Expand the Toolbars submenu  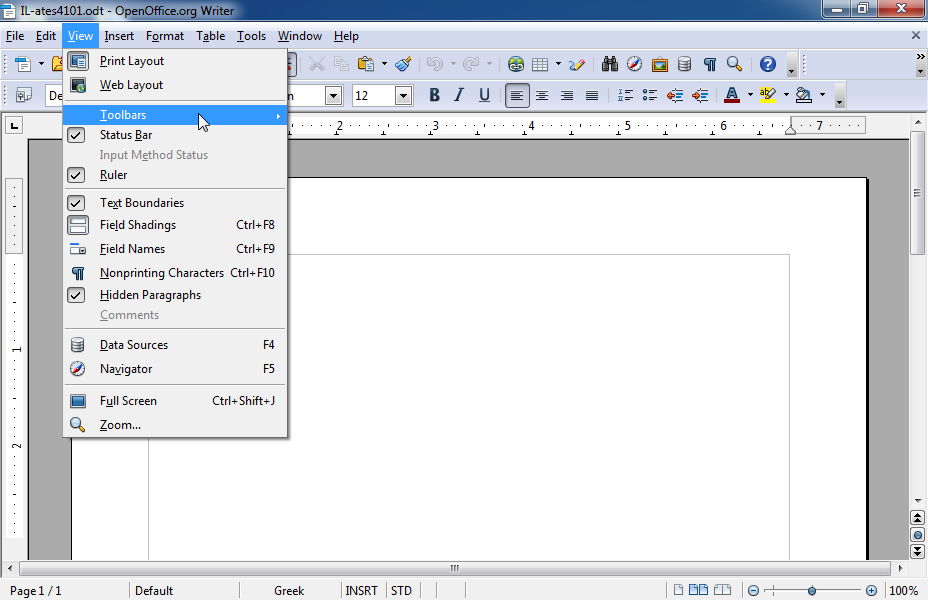click(175, 115)
